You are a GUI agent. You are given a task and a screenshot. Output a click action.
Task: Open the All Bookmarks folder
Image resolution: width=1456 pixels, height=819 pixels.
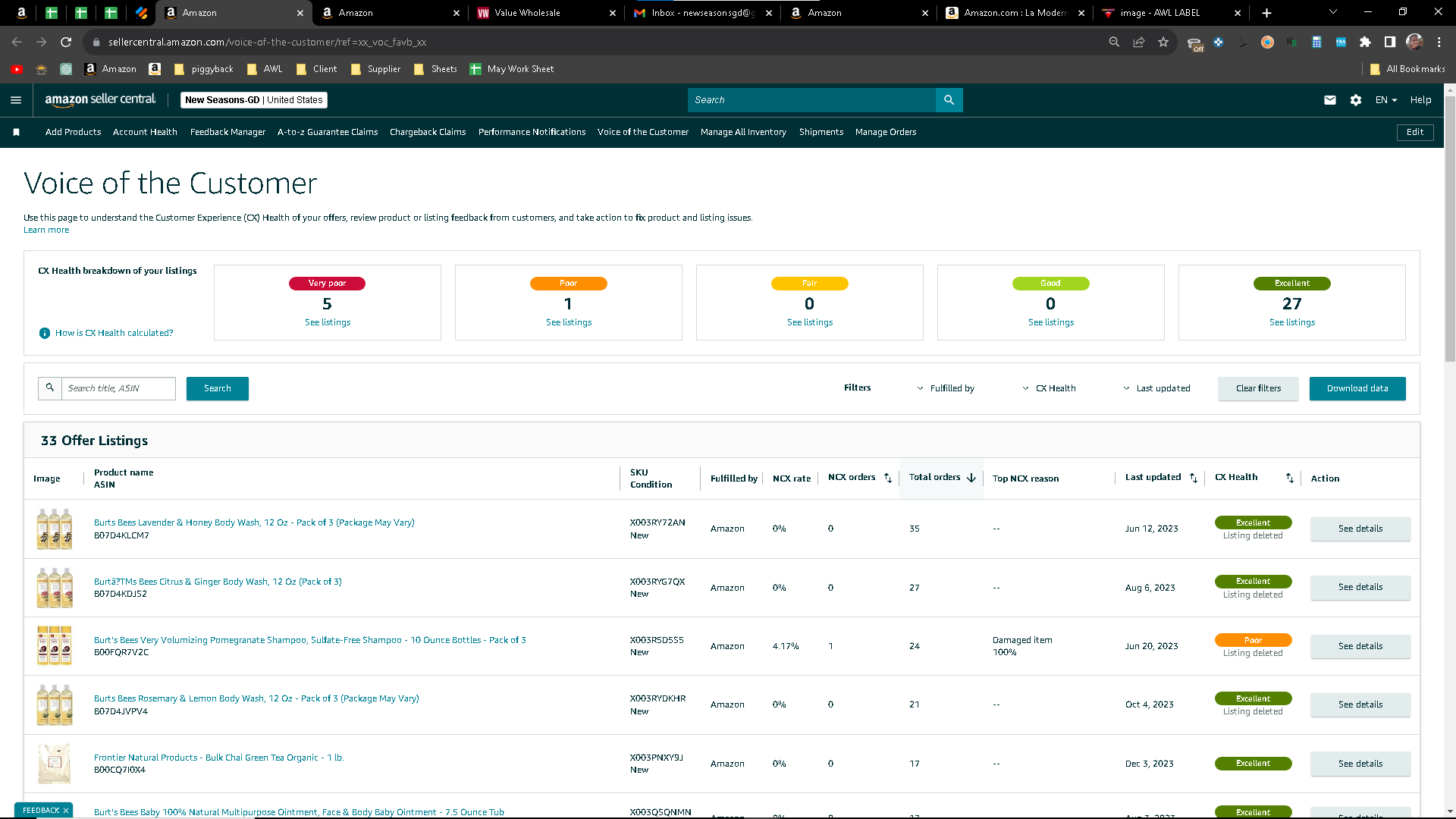pyautogui.click(x=1407, y=69)
